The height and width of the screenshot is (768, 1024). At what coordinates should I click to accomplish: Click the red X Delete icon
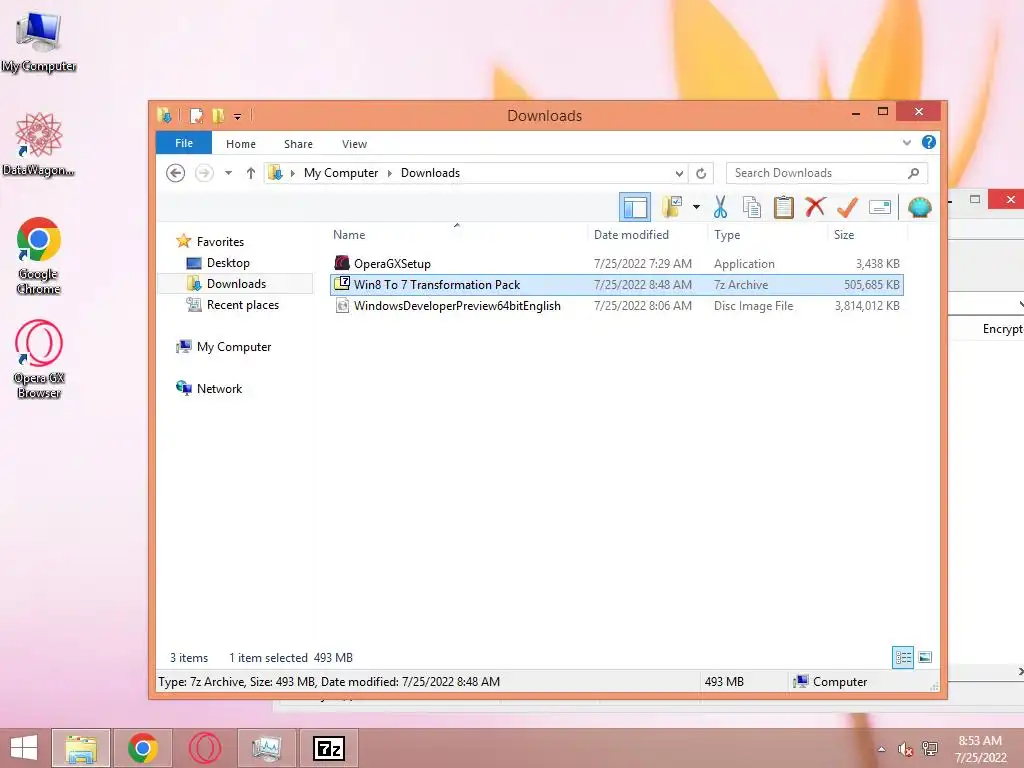[815, 208]
